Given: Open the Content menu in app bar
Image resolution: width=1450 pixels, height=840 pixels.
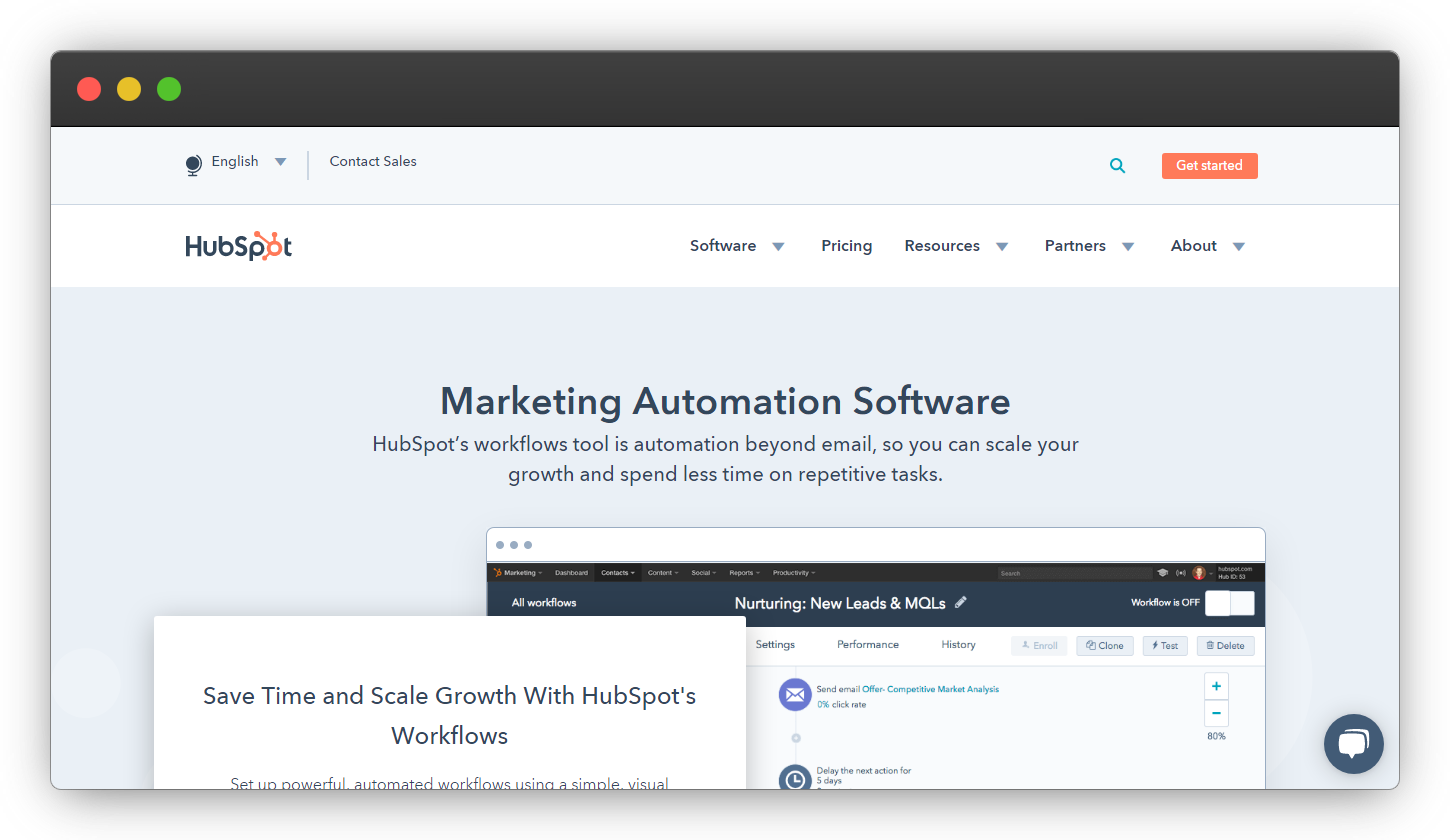Looking at the screenshot, I should (663, 573).
